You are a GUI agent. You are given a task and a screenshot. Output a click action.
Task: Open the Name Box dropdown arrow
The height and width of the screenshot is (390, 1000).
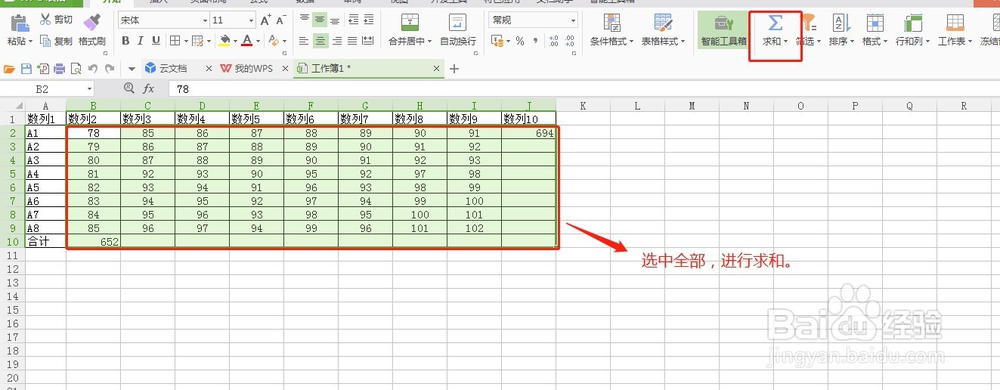[x=89, y=89]
